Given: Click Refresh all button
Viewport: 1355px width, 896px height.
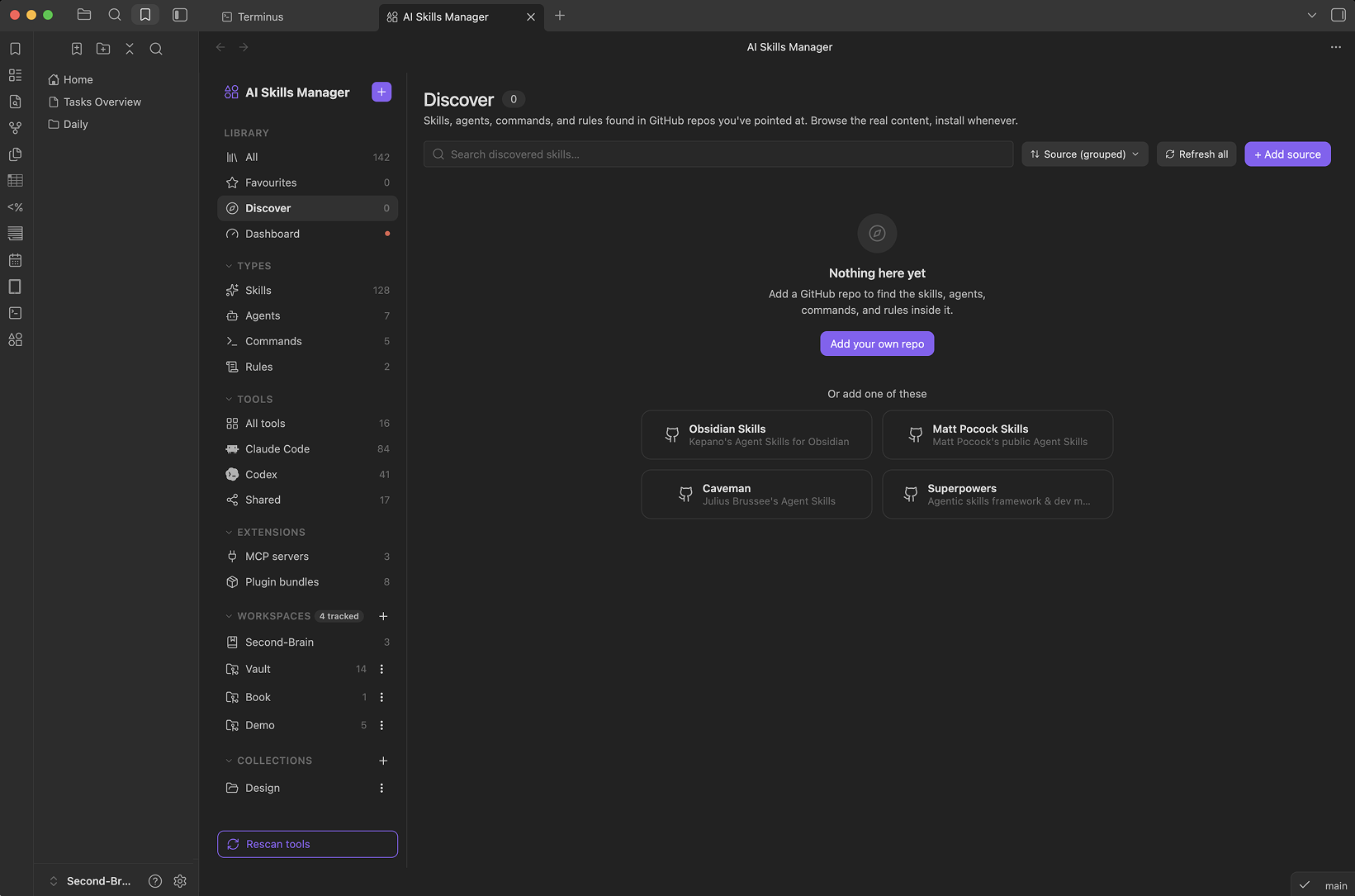Looking at the screenshot, I should 1196,154.
